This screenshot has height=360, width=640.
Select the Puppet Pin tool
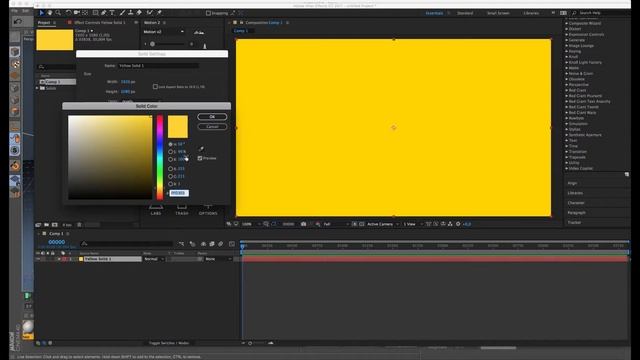pos(159,13)
